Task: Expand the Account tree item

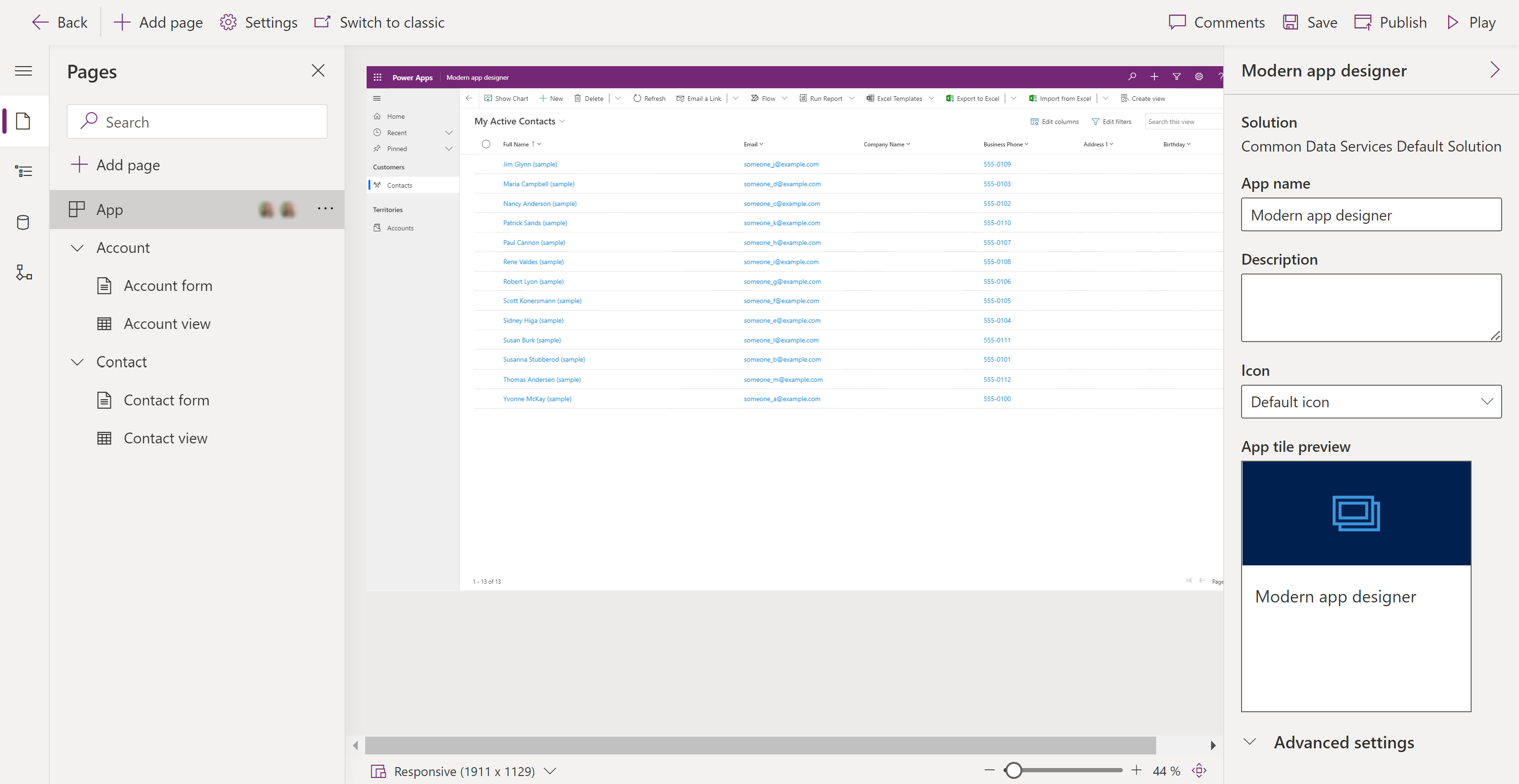Action: click(x=78, y=247)
